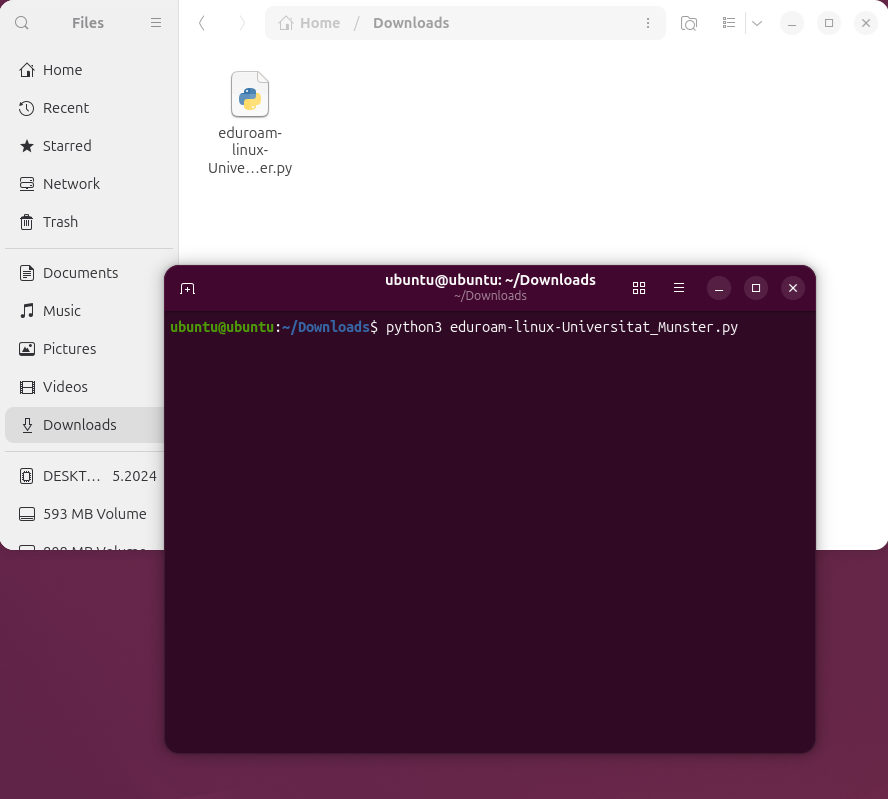The width and height of the screenshot is (888, 799).
Task: Click Downloads in the path bar
Action: click(411, 23)
